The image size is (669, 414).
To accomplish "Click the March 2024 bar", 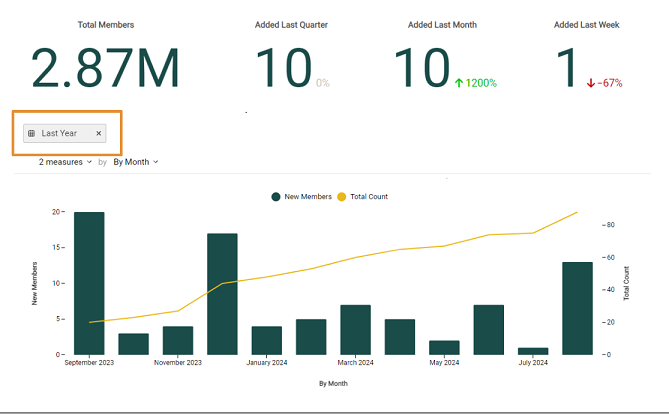I will tap(355, 329).
